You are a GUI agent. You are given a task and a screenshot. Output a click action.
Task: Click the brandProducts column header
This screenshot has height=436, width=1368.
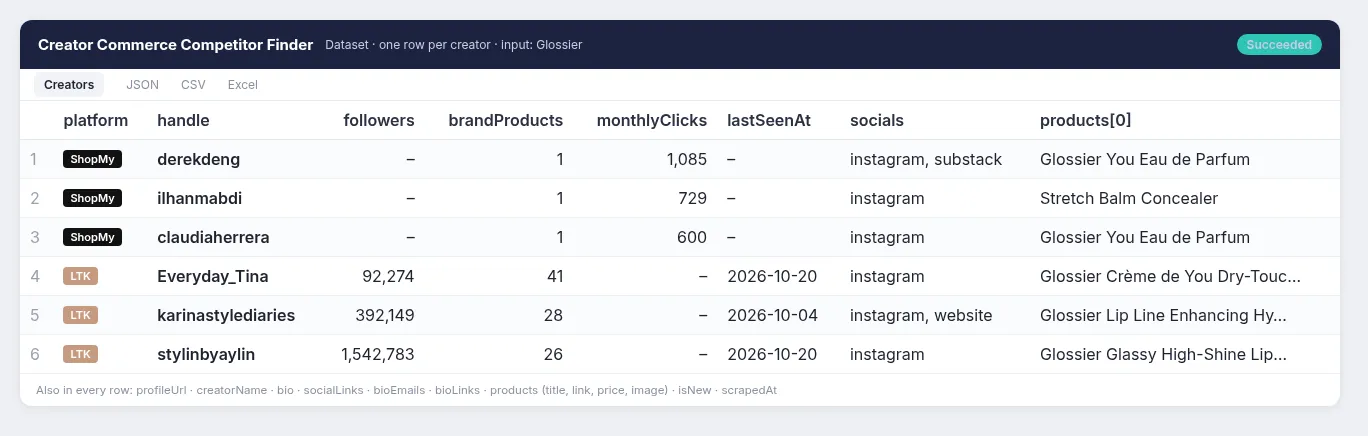click(506, 120)
